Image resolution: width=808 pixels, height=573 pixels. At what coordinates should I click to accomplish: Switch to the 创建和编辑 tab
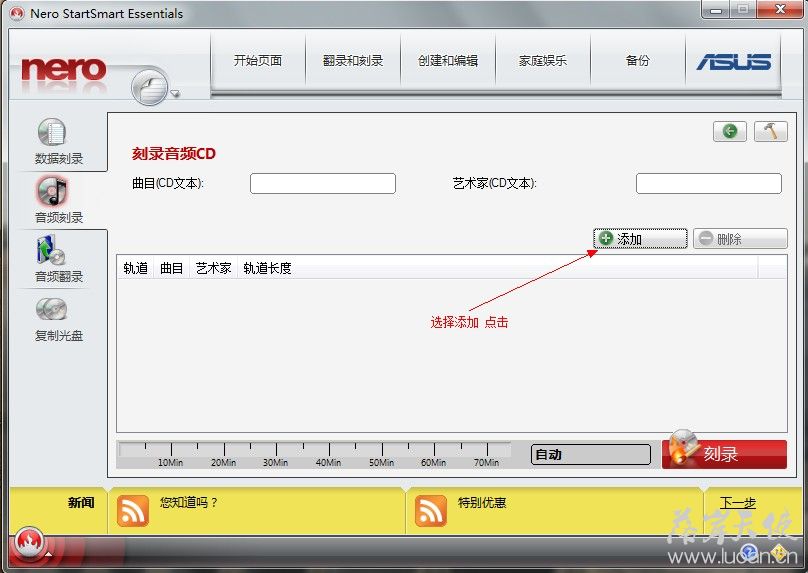[448, 61]
